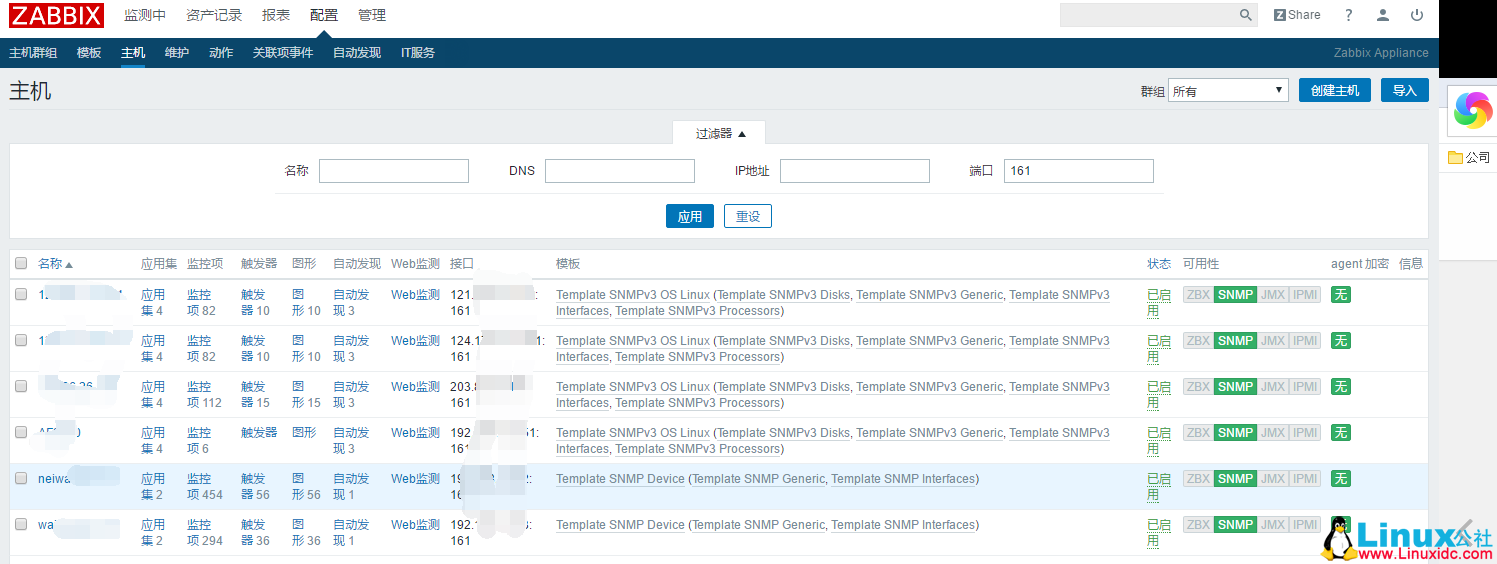Tick the checkbox of the first host row
Screen dimensions: 1497x564
(x=21, y=294)
